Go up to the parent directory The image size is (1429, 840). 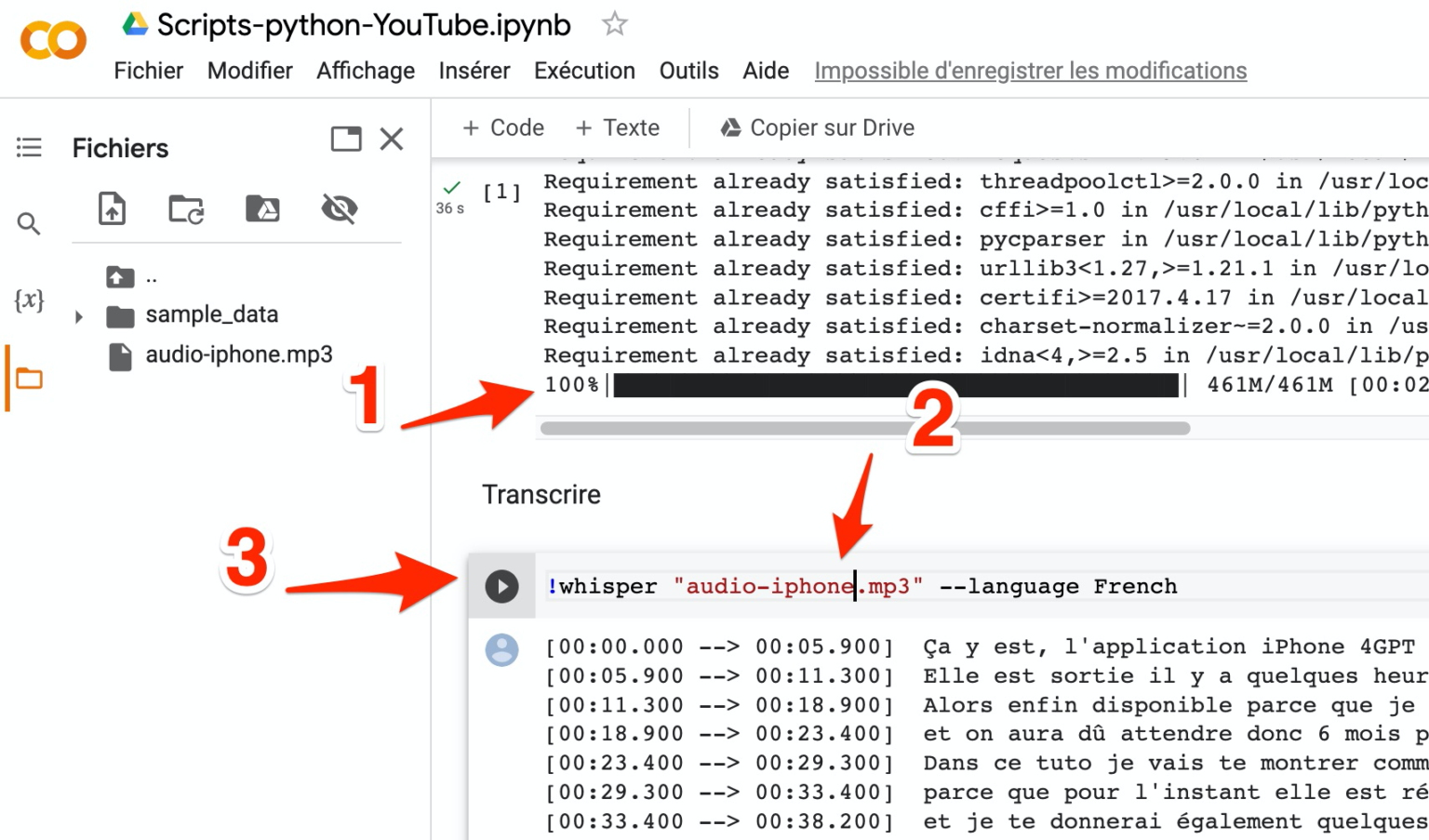point(121,276)
